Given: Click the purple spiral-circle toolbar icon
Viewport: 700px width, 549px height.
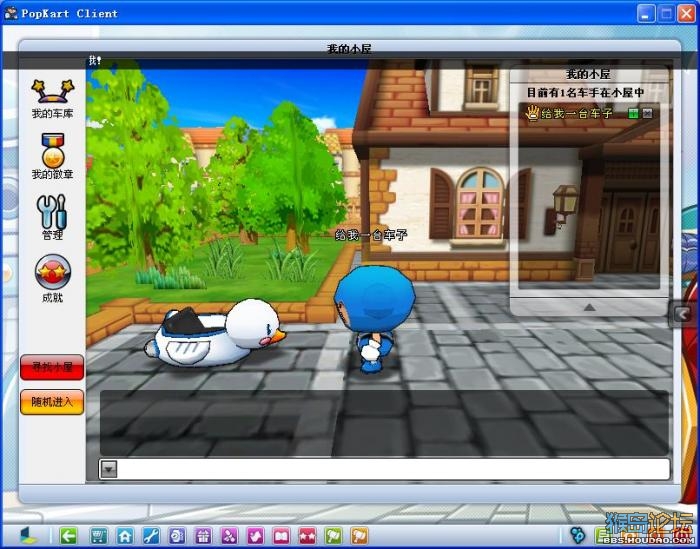Looking at the screenshot, I should (177, 535).
